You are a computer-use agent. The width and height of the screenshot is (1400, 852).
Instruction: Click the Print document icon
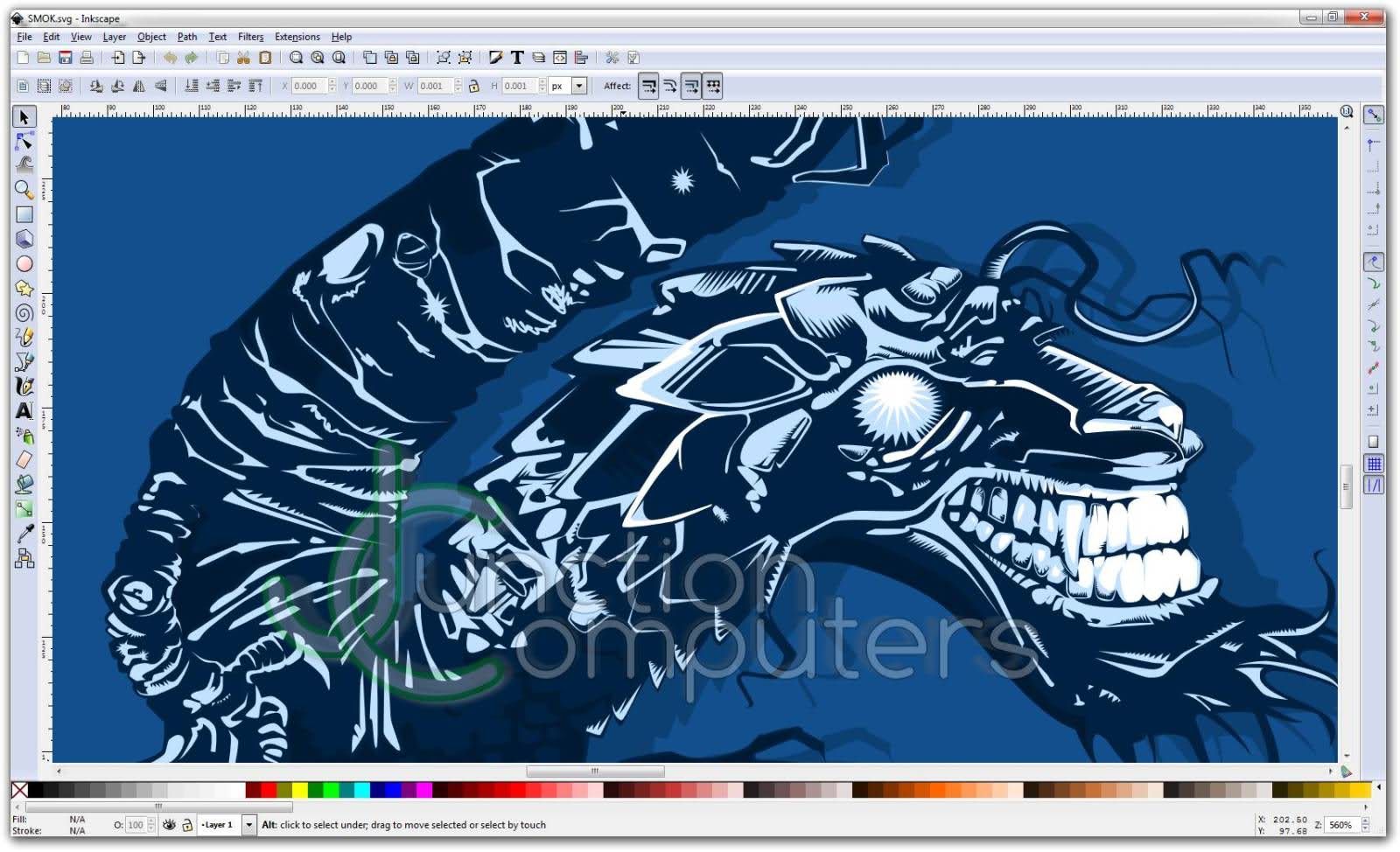pyautogui.click(x=87, y=58)
